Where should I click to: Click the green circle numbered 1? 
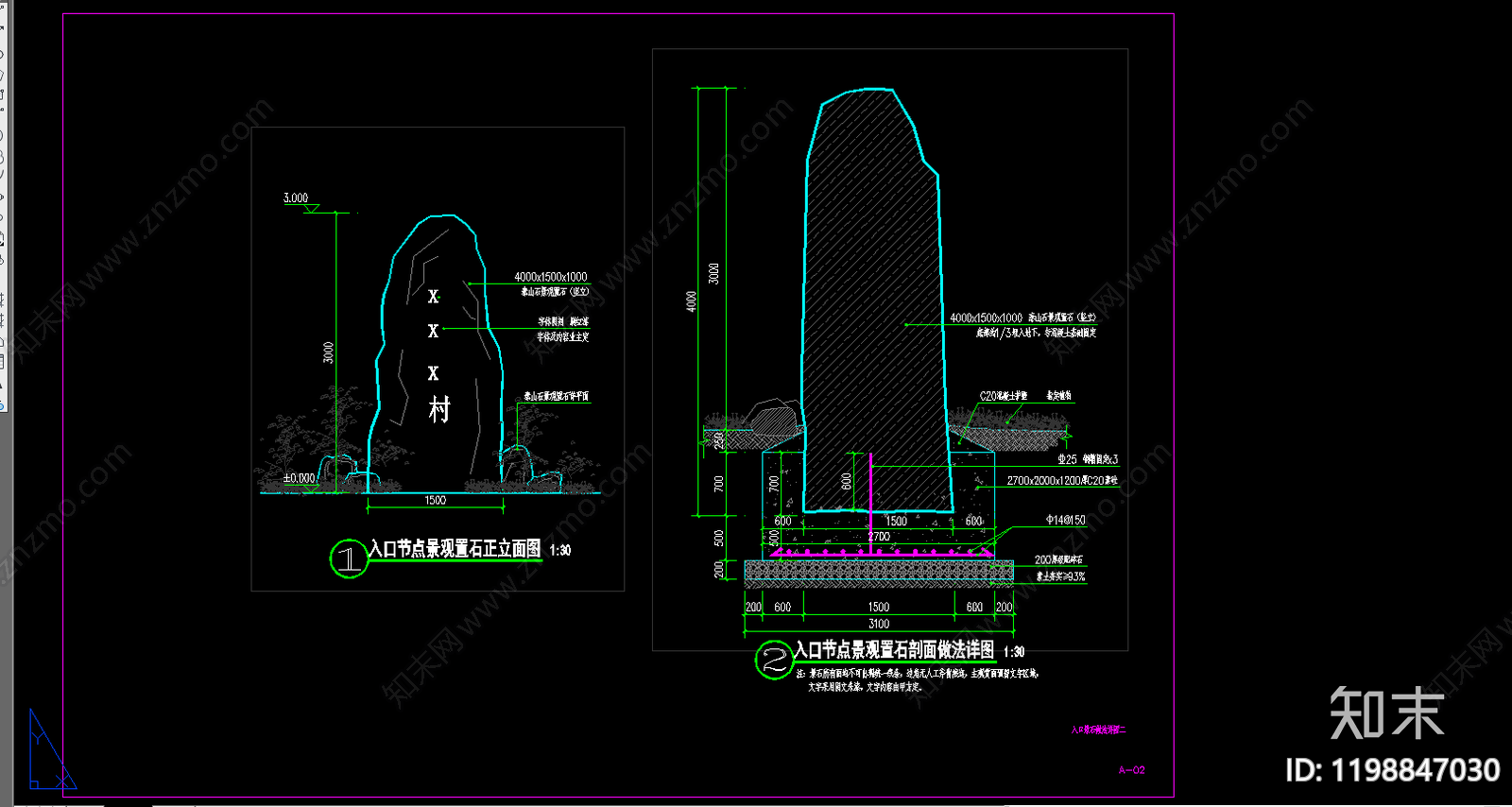click(348, 558)
